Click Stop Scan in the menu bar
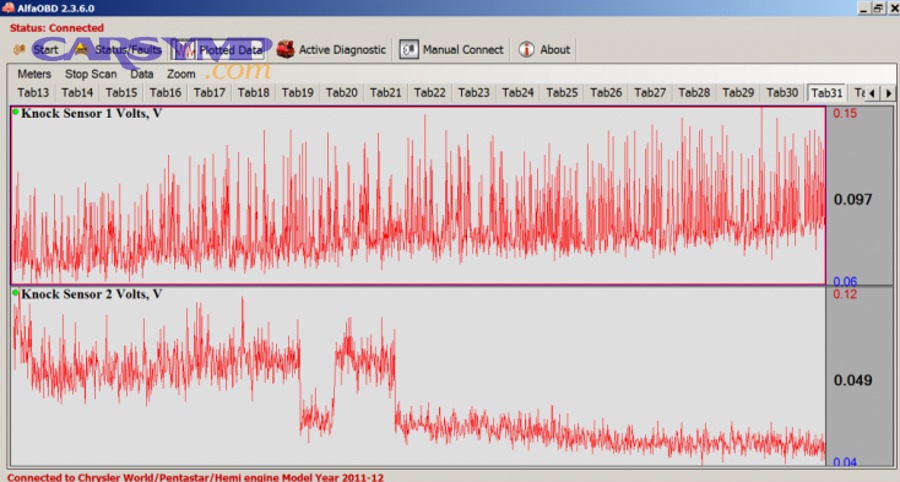The height and width of the screenshot is (482, 900). (91, 74)
